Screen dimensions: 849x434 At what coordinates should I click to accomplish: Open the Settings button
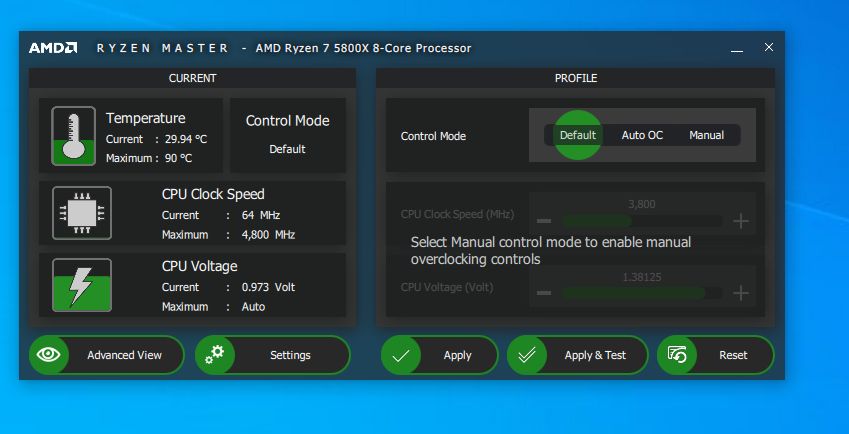(273, 355)
